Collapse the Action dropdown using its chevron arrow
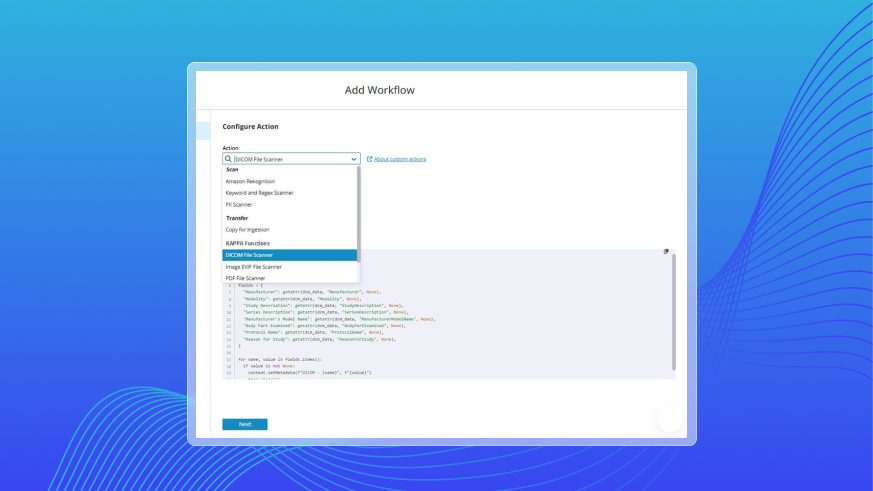The width and height of the screenshot is (873, 491). pos(354,159)
